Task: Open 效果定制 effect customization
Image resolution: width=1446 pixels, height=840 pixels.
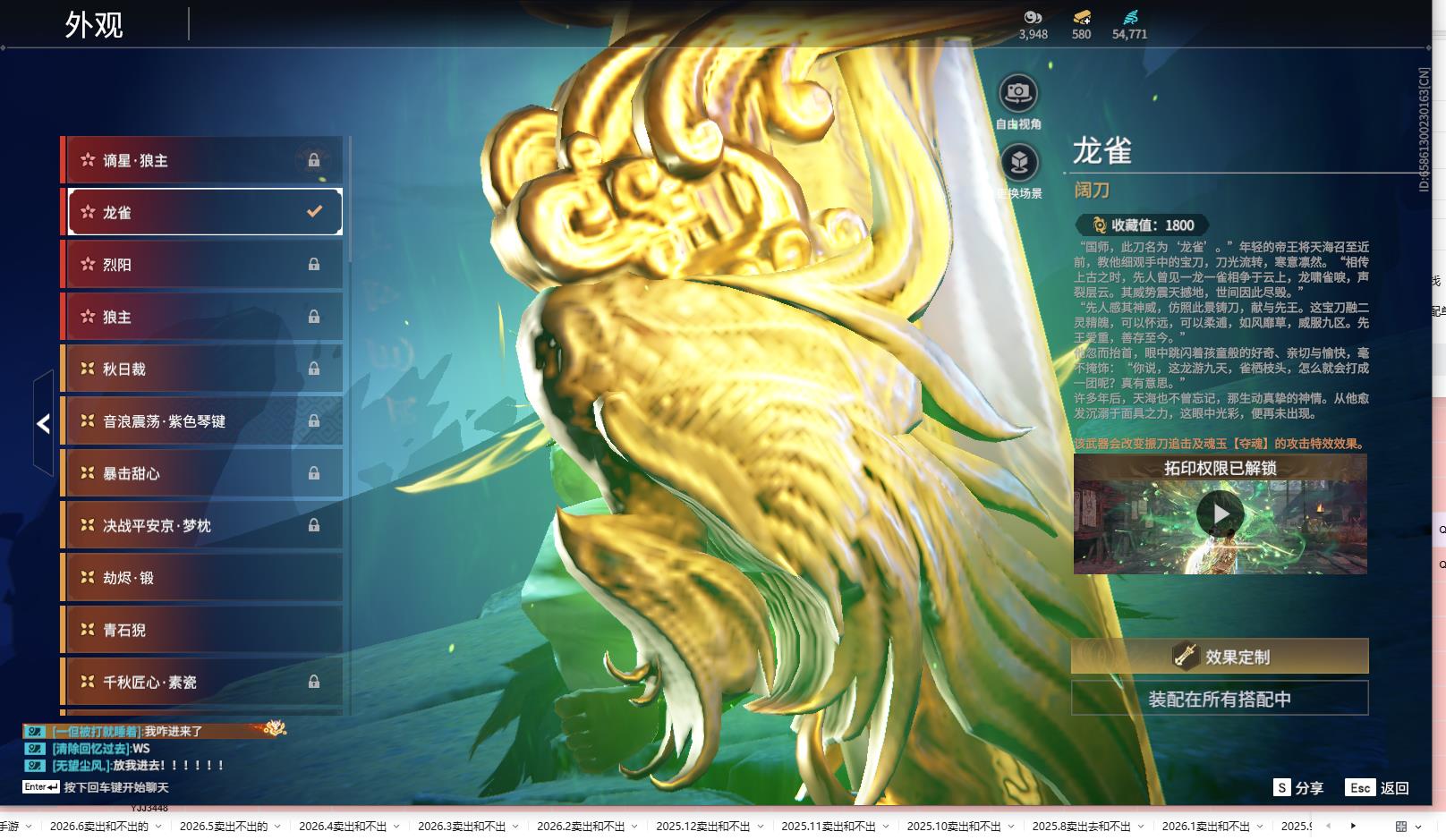Action: [1220, 656]
